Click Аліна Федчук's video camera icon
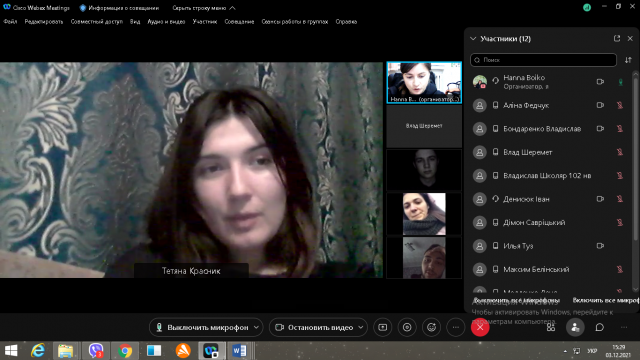Image resolution: width=640 pixels, height=360 pixels. [600, 105]
